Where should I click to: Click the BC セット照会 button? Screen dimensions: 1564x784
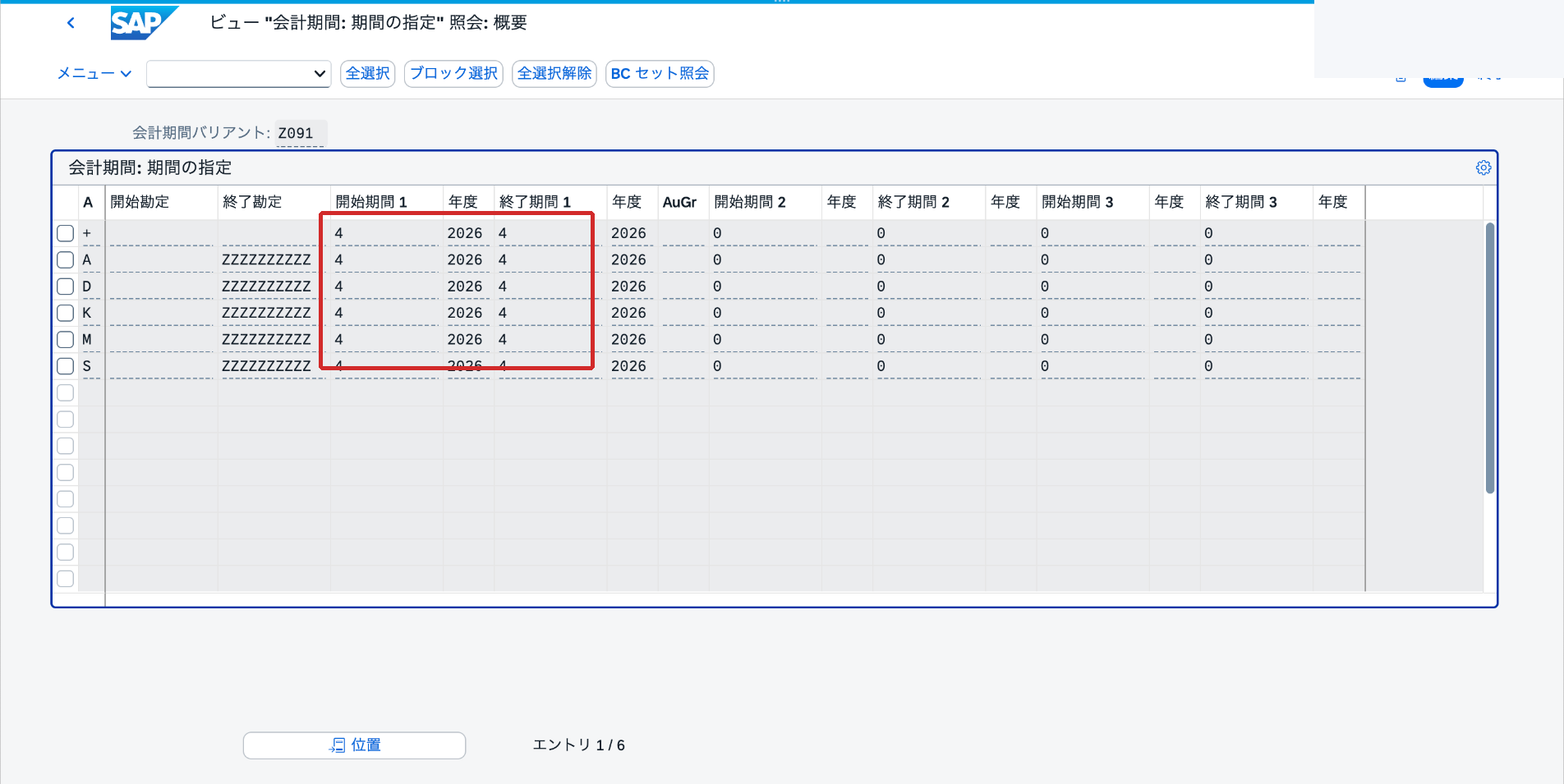click(x=660, y=73)
